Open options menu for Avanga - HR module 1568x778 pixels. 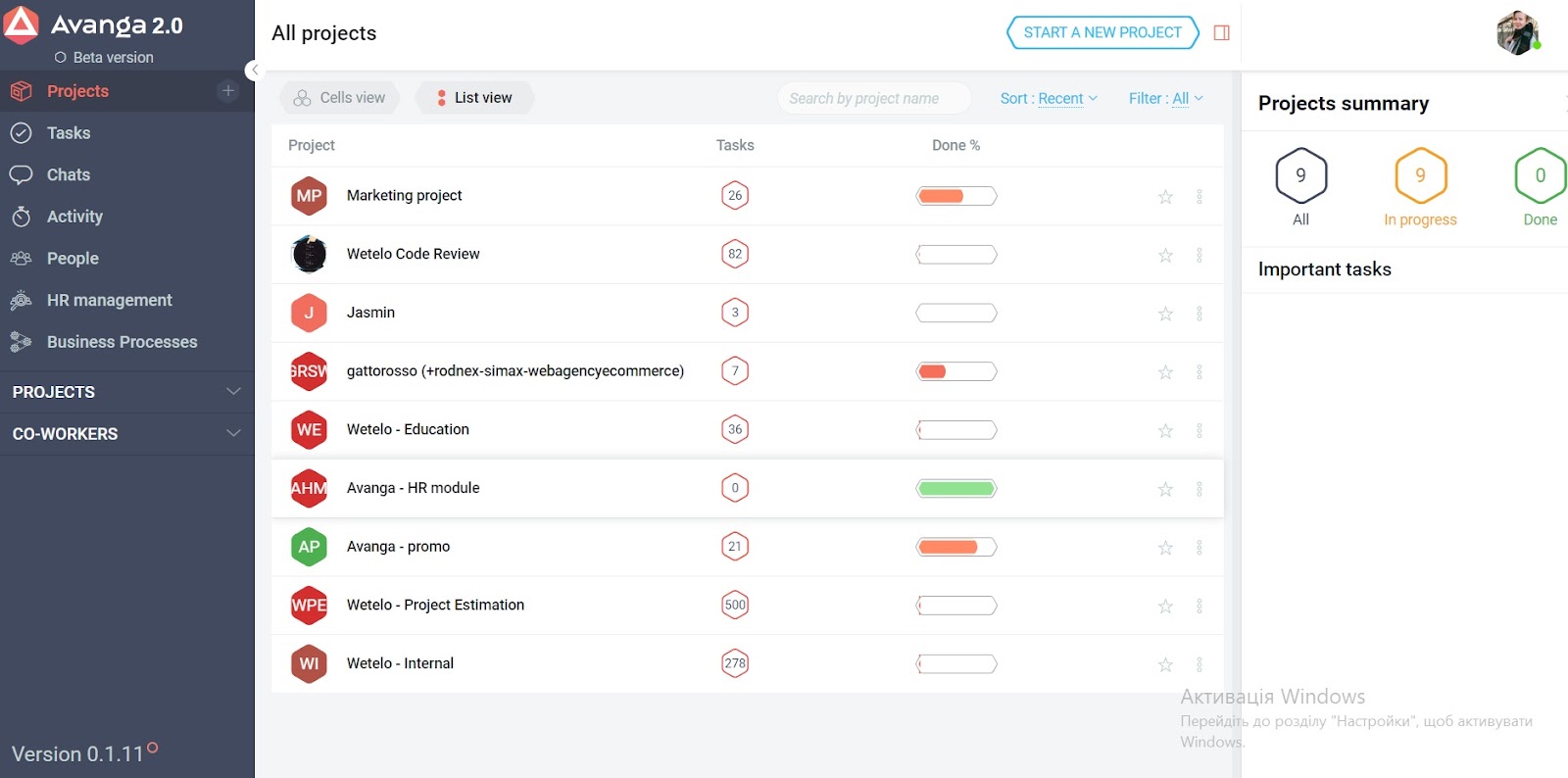coord(1199,489)
